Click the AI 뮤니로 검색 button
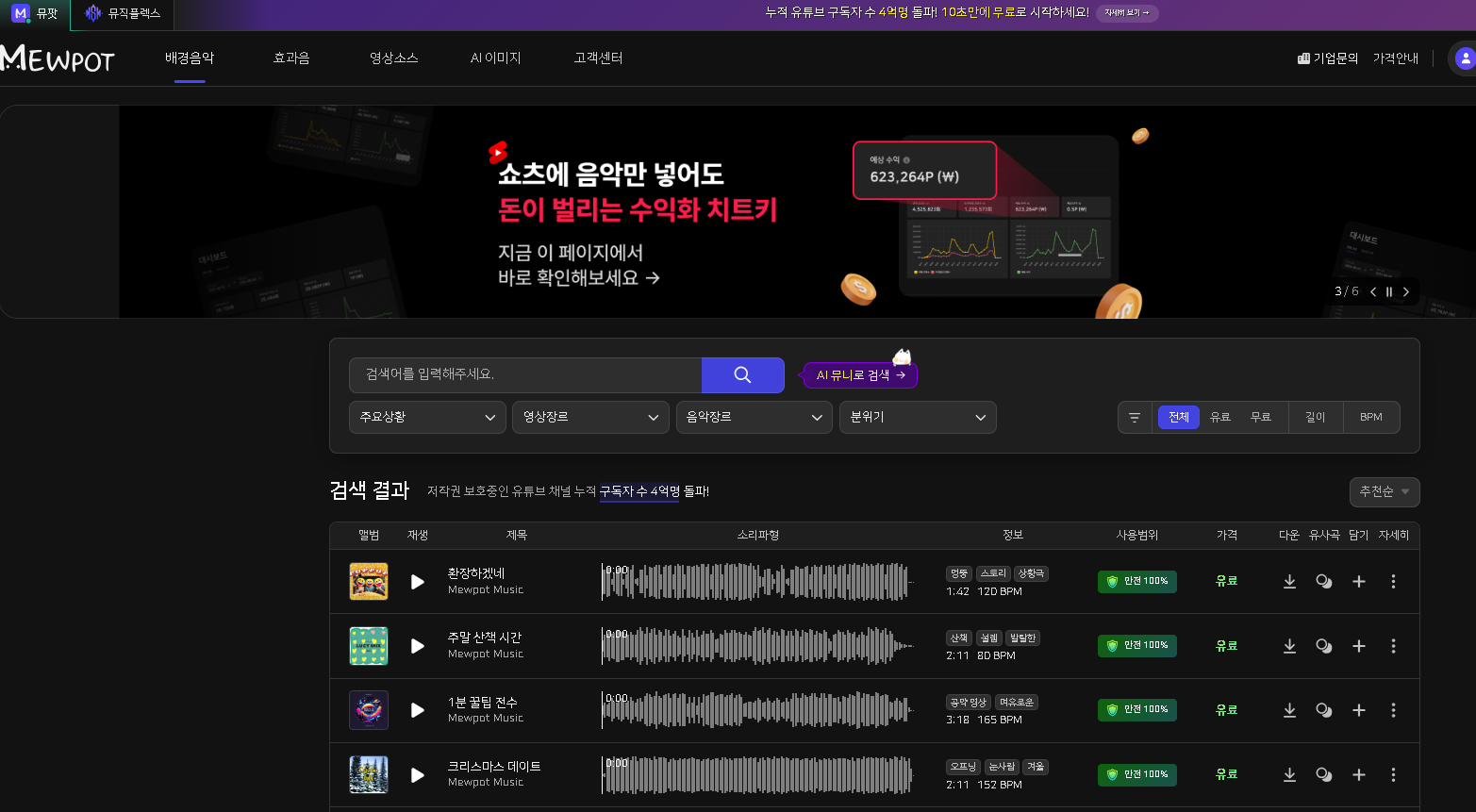1476x812 pixels. click(860, 375)
